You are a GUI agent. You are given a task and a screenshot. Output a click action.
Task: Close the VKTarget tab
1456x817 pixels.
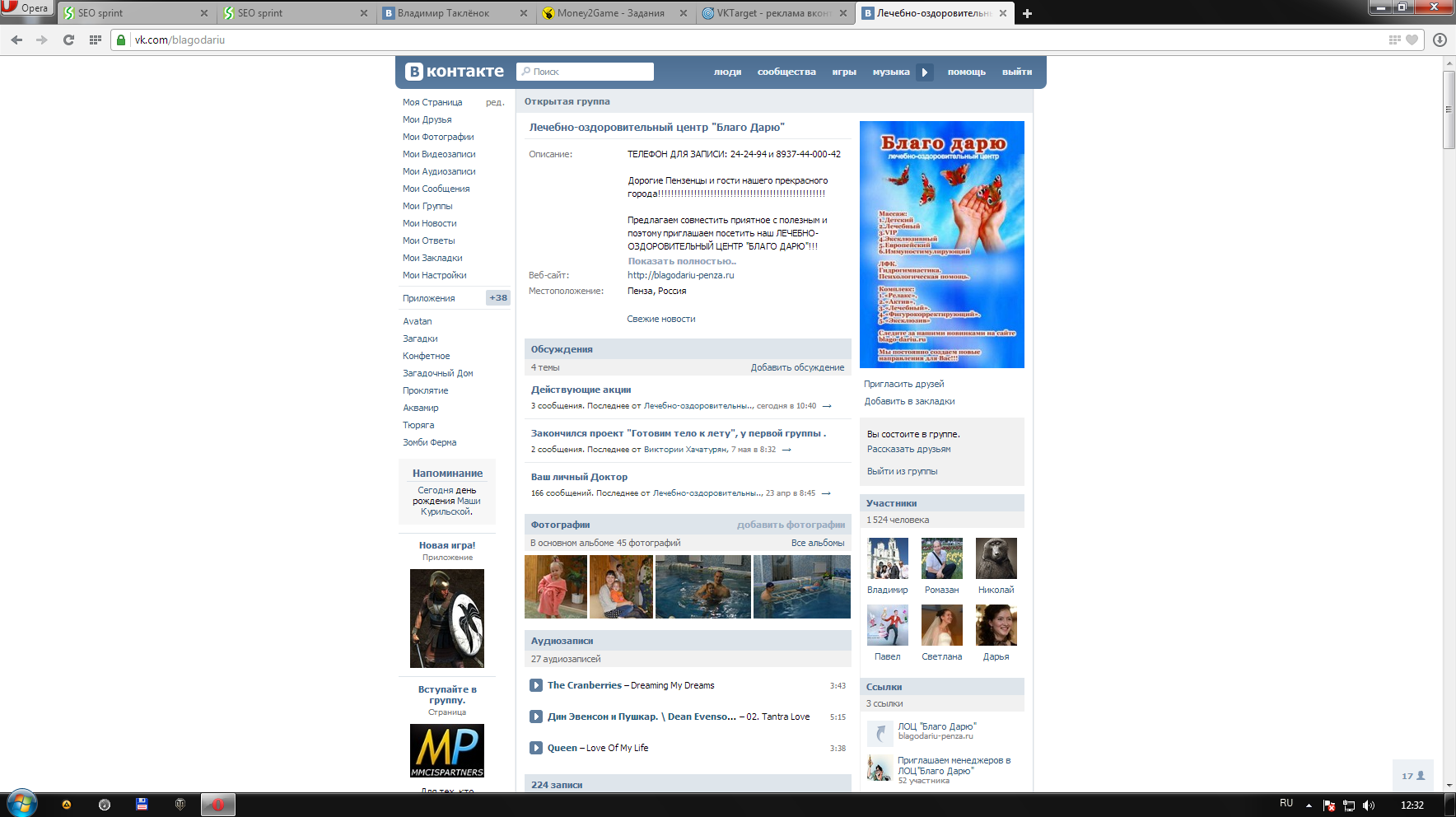pos(843,13)
